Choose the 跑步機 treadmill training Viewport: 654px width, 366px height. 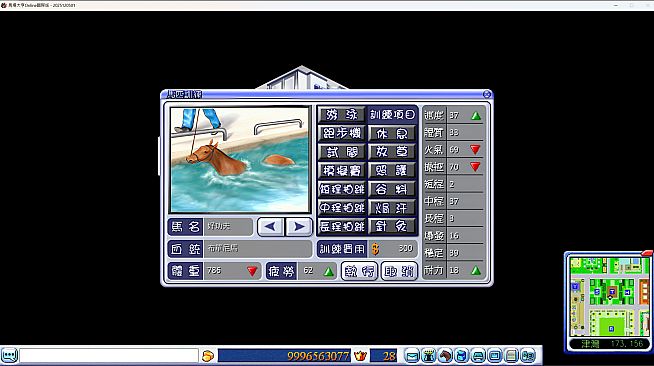(x=342, y=133)
